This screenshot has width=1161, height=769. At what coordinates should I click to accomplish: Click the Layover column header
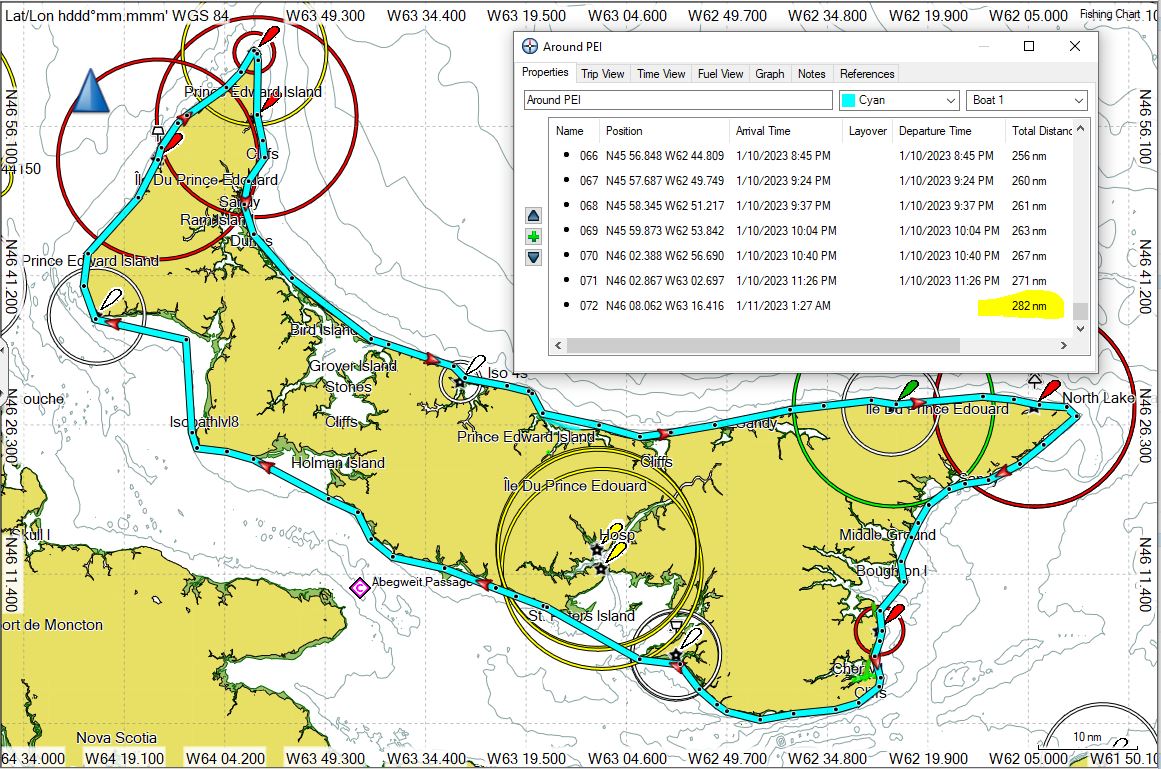point(867,131)
